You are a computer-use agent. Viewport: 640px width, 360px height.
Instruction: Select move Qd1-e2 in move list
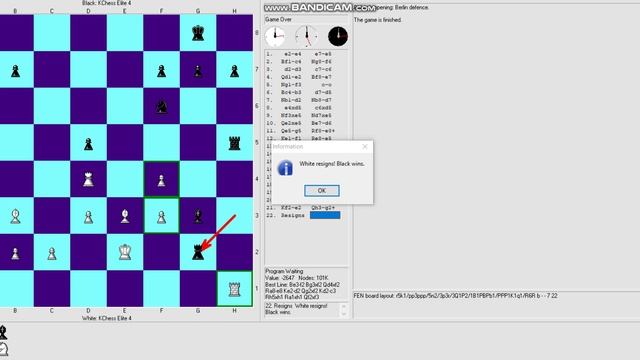pyautogui.click(x=291, y=77)
